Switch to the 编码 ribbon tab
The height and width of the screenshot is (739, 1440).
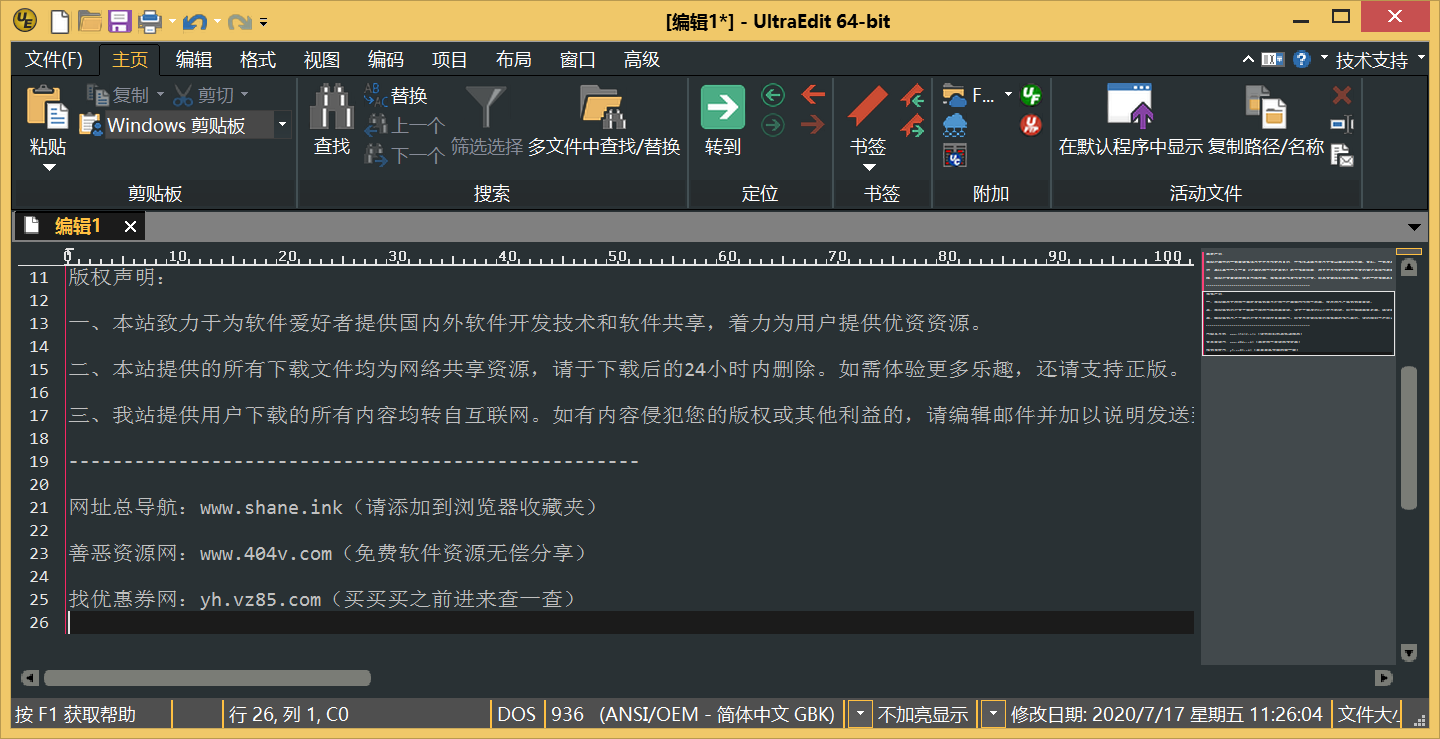pos(386,60)
